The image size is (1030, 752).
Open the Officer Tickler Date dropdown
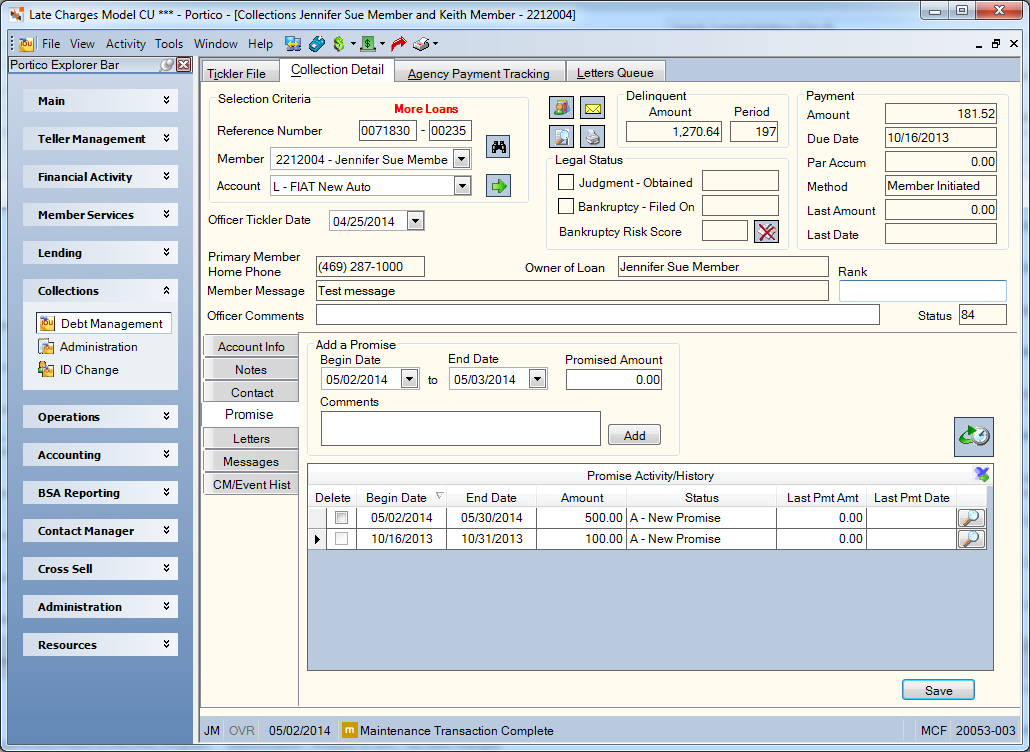415,221
